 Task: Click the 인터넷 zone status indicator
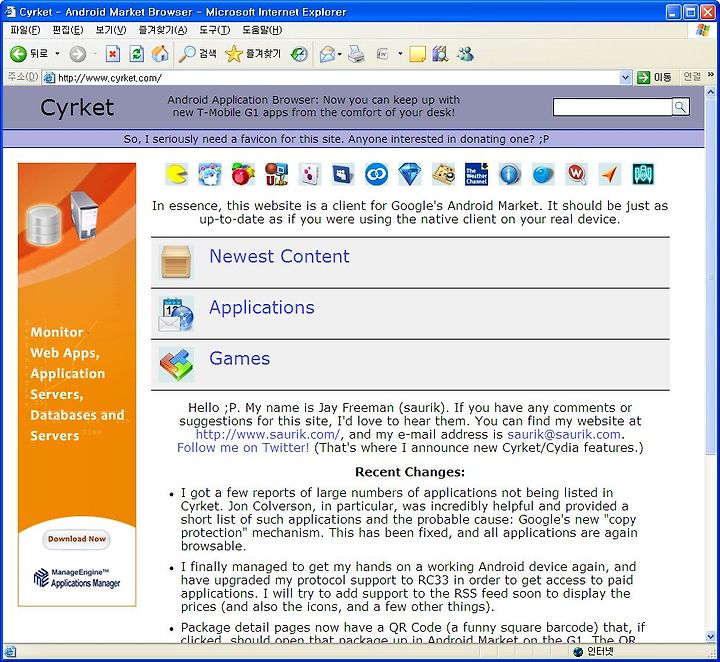coord(593,651)
